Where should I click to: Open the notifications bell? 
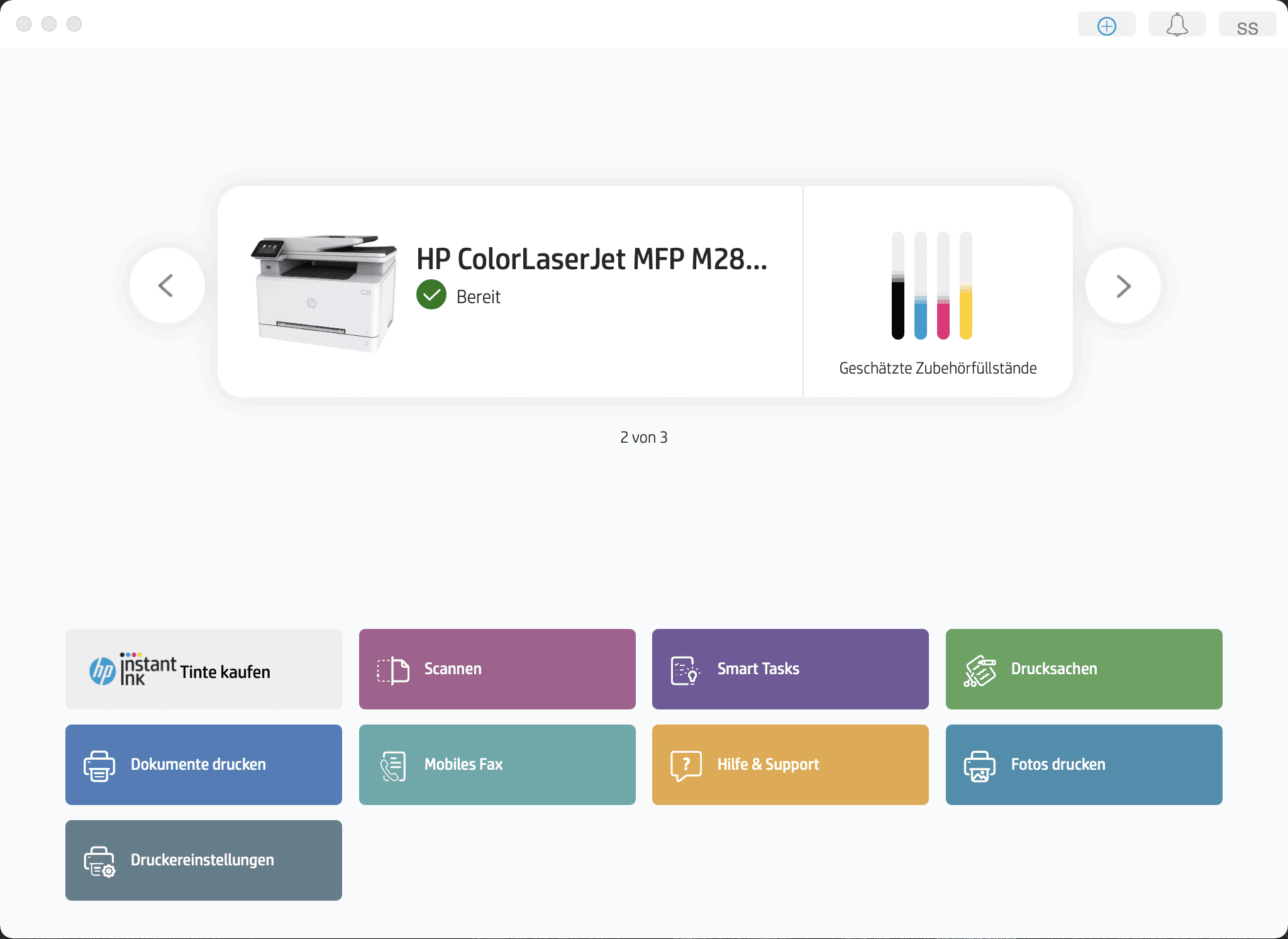[1177, 25]
